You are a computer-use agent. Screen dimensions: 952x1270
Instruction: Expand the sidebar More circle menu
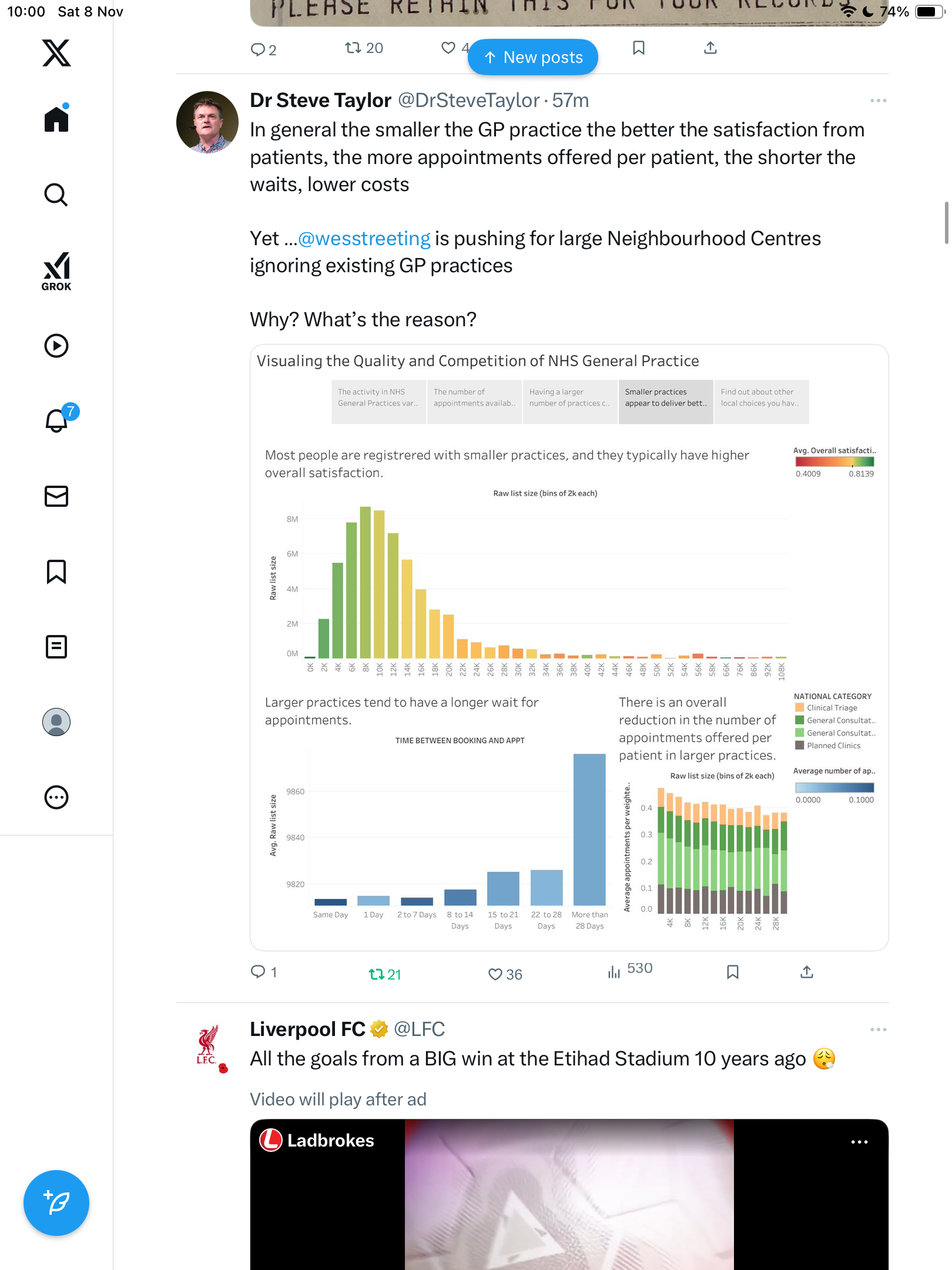pos(56,797)
